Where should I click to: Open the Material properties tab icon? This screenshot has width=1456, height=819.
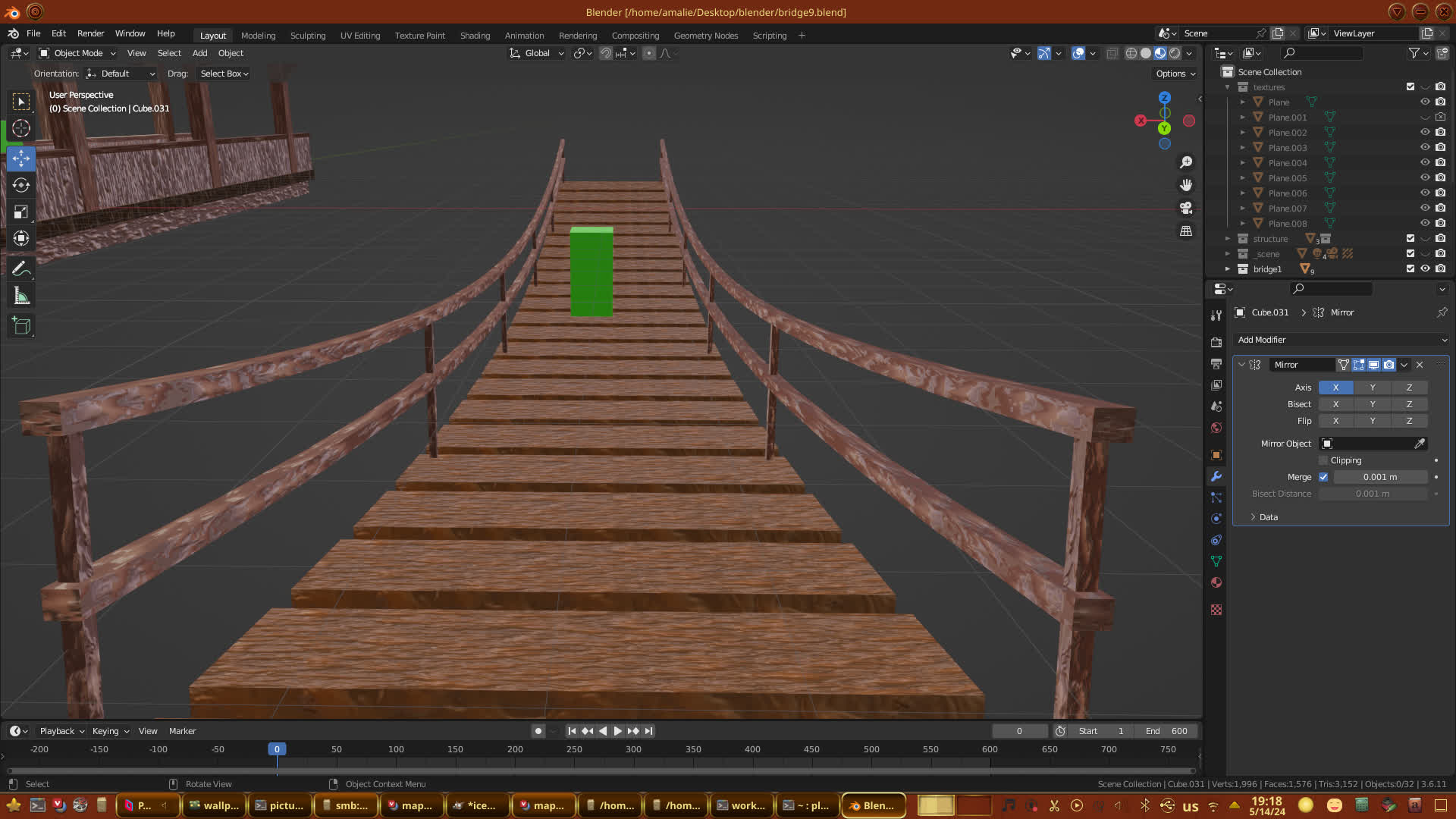click(x=1216, y=582)
